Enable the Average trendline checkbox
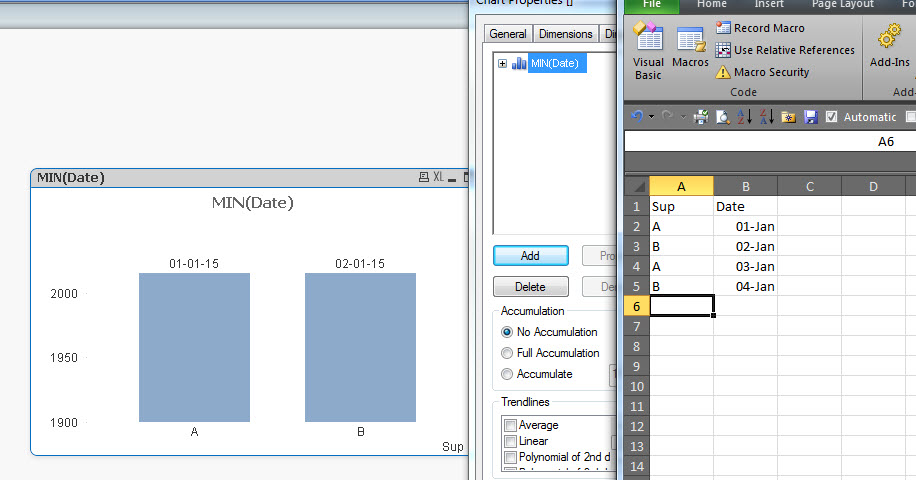The image size is (916, 480). click(510, 425)
